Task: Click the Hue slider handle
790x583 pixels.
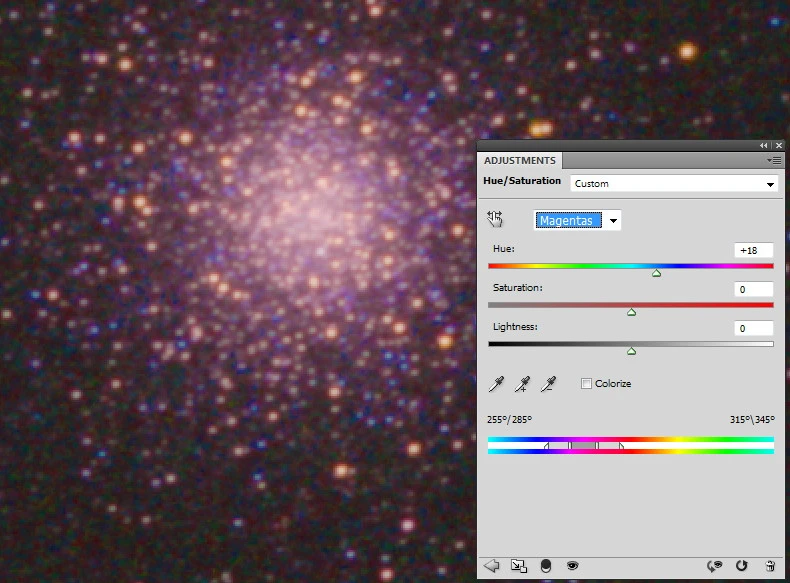Action: coord(656,273)
